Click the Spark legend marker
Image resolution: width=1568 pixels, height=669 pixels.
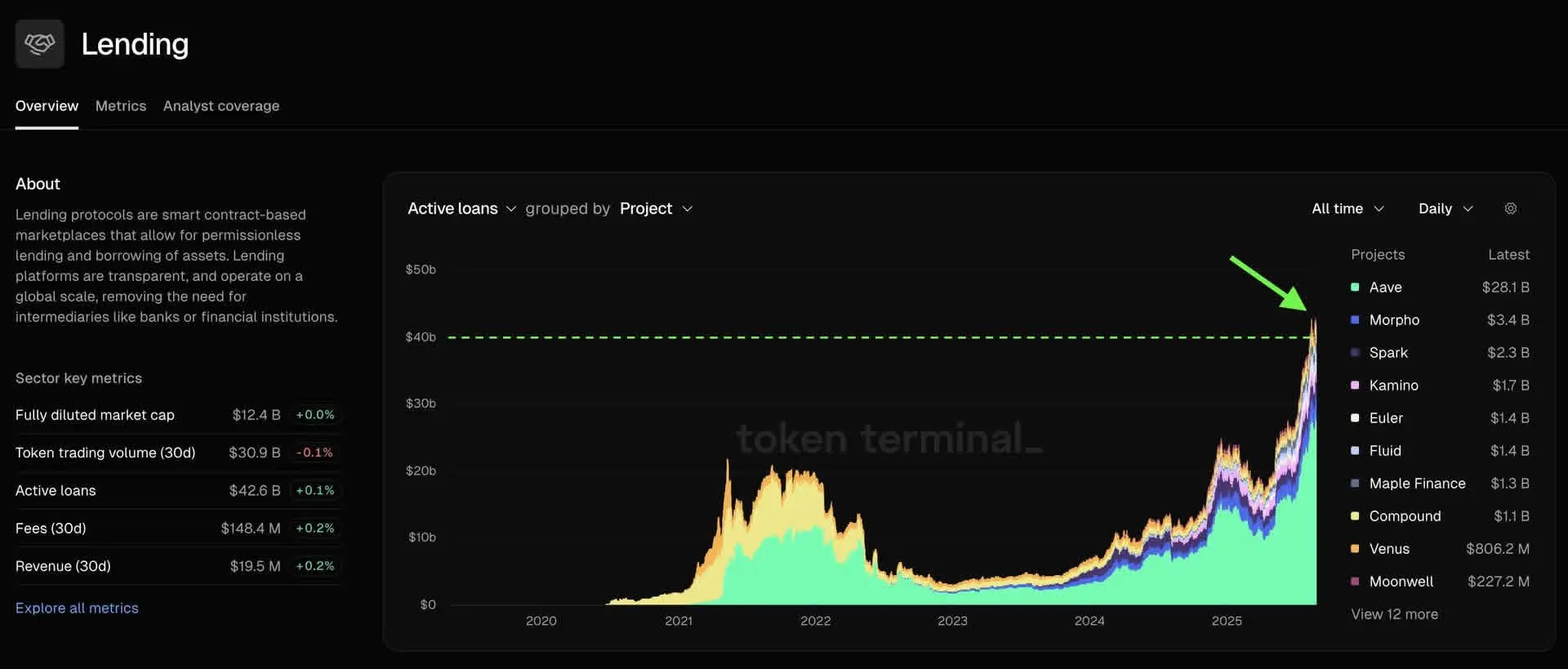1355,352
